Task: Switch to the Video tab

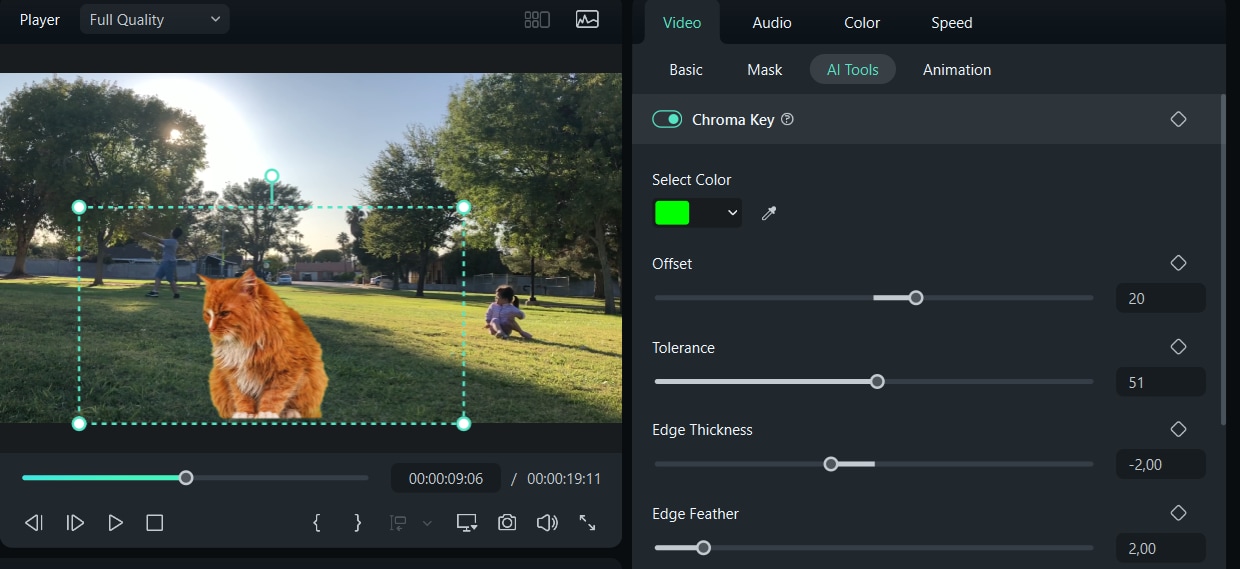Action: coord(682,22)
